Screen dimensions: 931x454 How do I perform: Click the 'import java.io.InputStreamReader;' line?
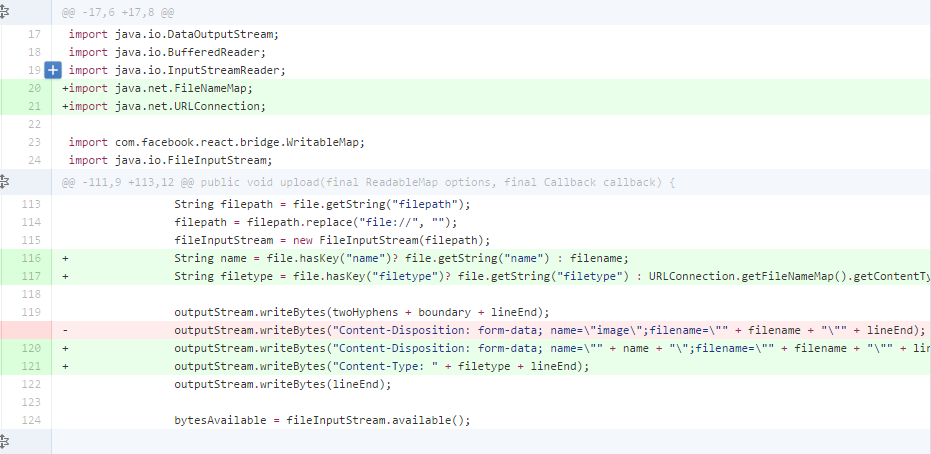click(x=177, y=70)
